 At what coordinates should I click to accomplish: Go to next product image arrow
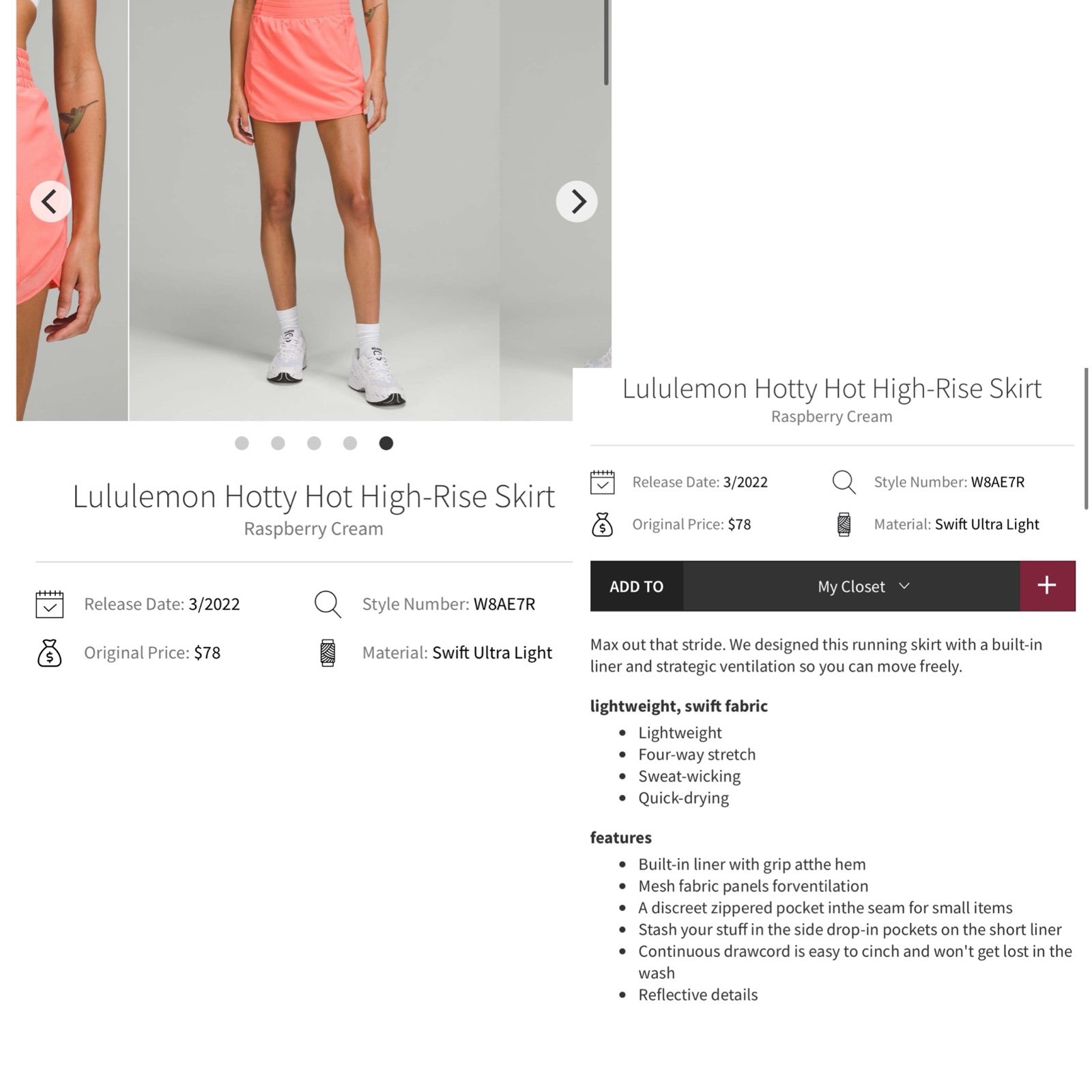click(x=577, y=201)
